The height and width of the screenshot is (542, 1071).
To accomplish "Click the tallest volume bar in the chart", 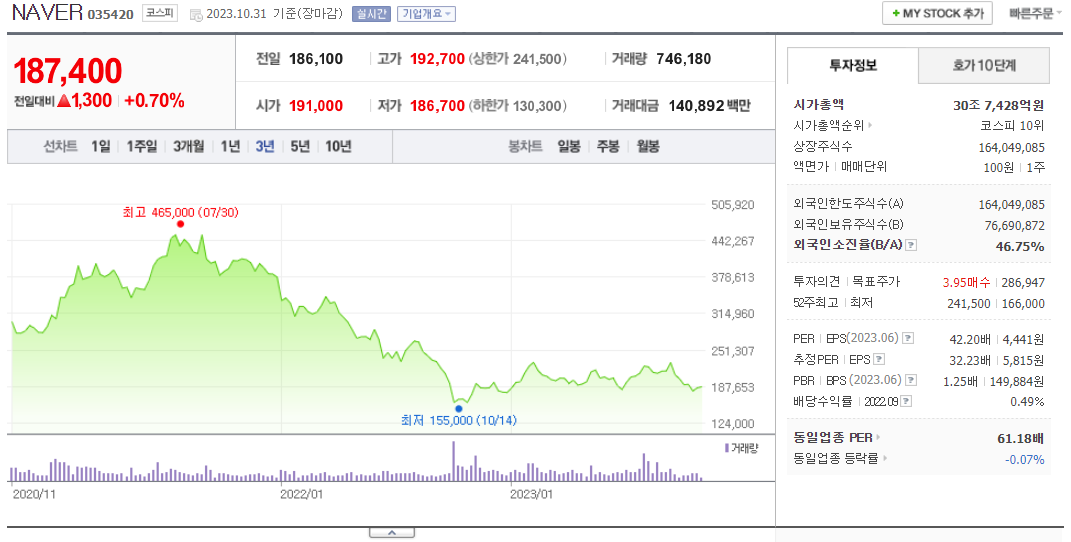I will point(453,462).
